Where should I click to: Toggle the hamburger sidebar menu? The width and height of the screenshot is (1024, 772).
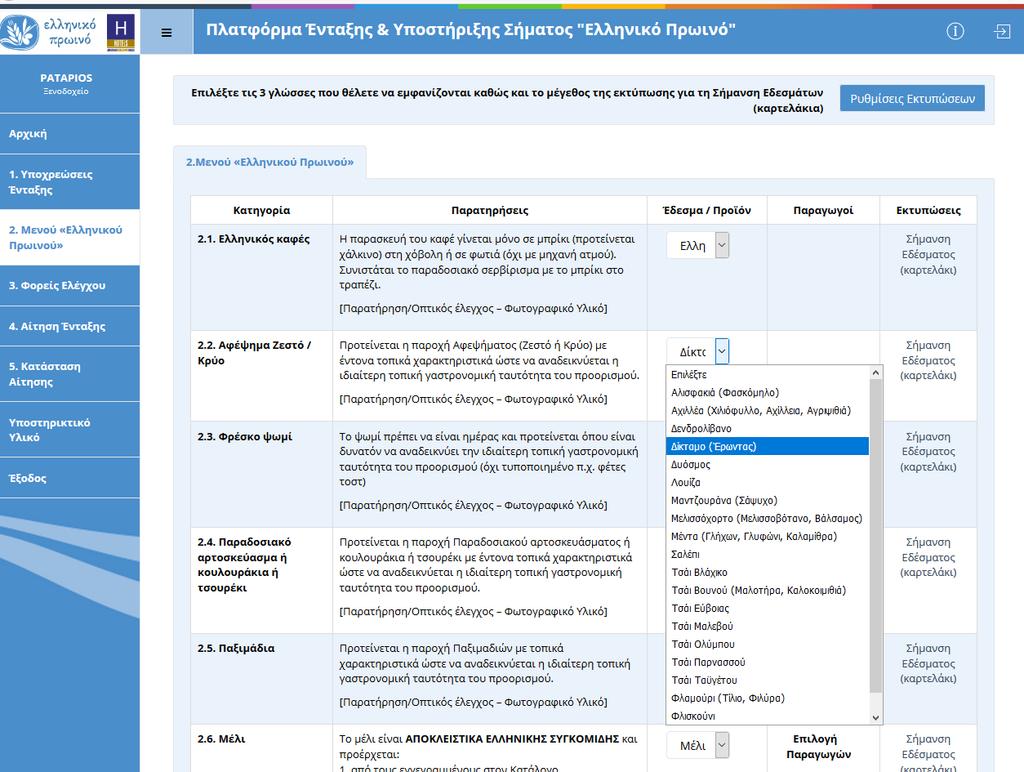coord(167,32)
